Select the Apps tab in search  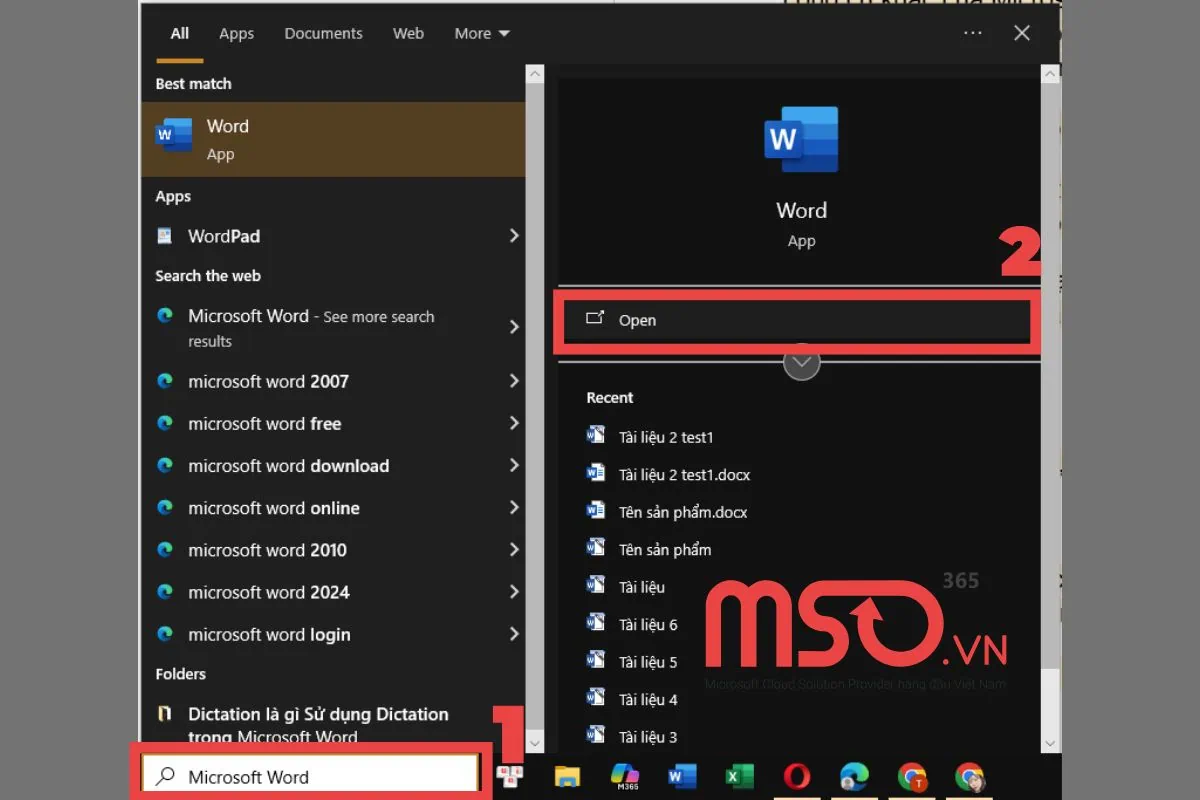point(236,33)
